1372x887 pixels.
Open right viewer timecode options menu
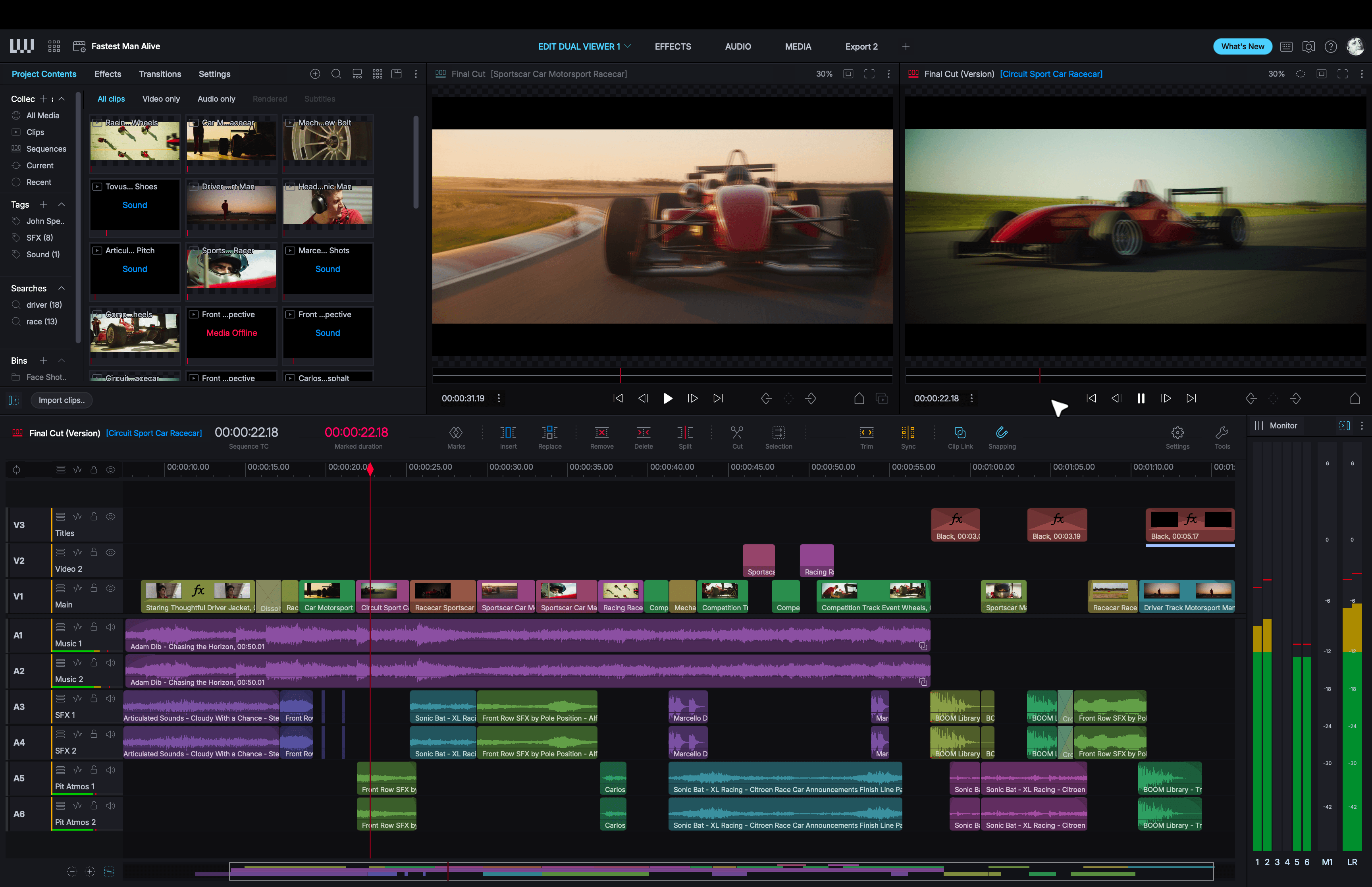[971, 399]
